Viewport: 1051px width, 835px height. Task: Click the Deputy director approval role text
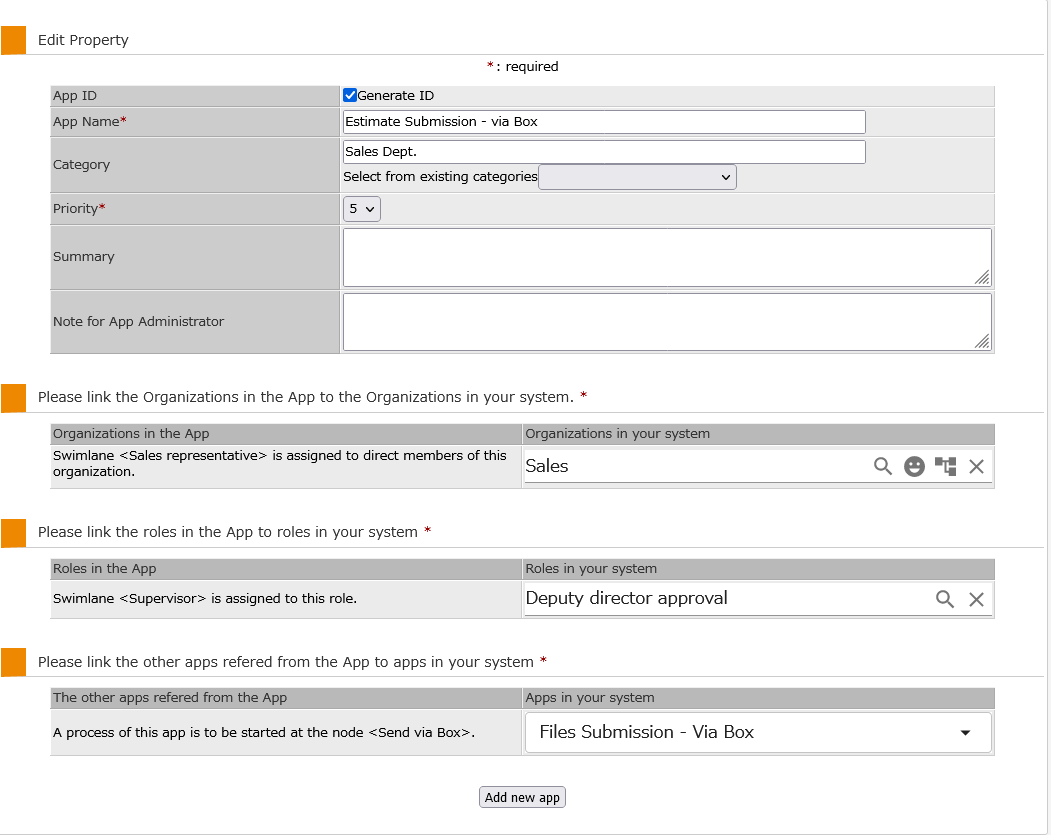coord(626,599)
